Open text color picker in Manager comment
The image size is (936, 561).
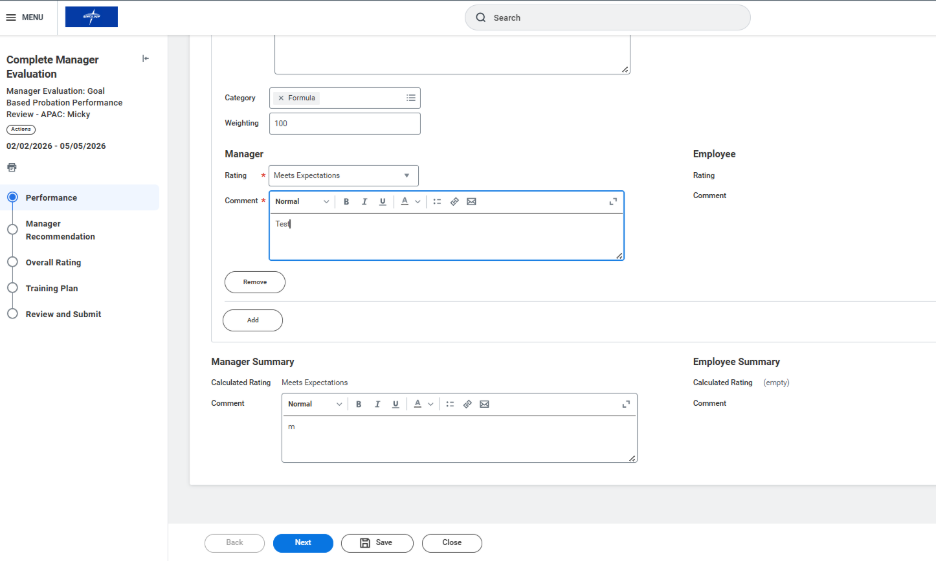click(409, 202)
